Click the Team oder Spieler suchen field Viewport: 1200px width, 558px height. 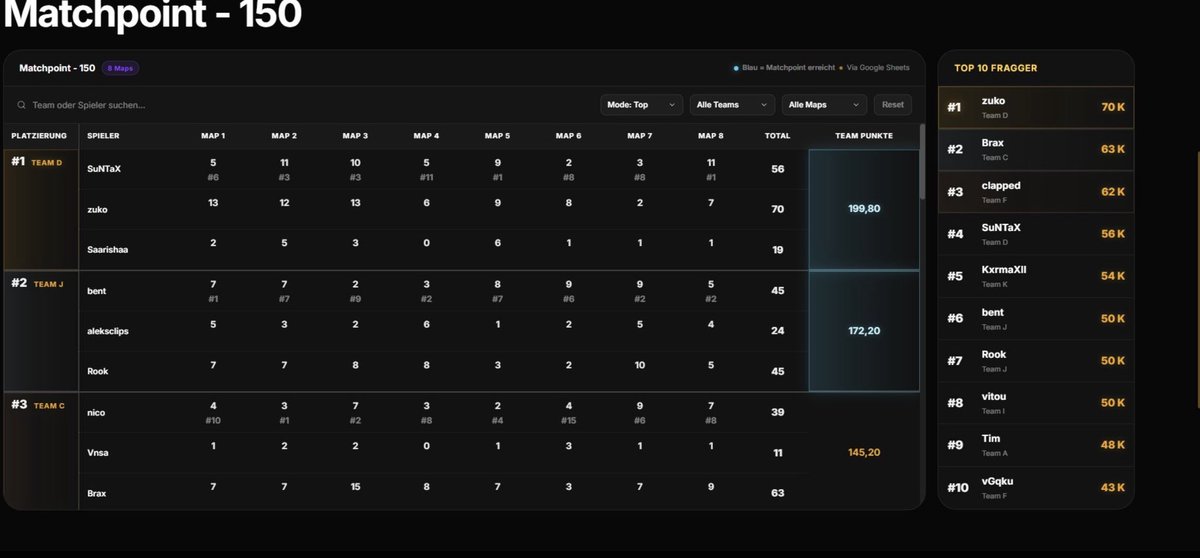(x=300, y=105)
